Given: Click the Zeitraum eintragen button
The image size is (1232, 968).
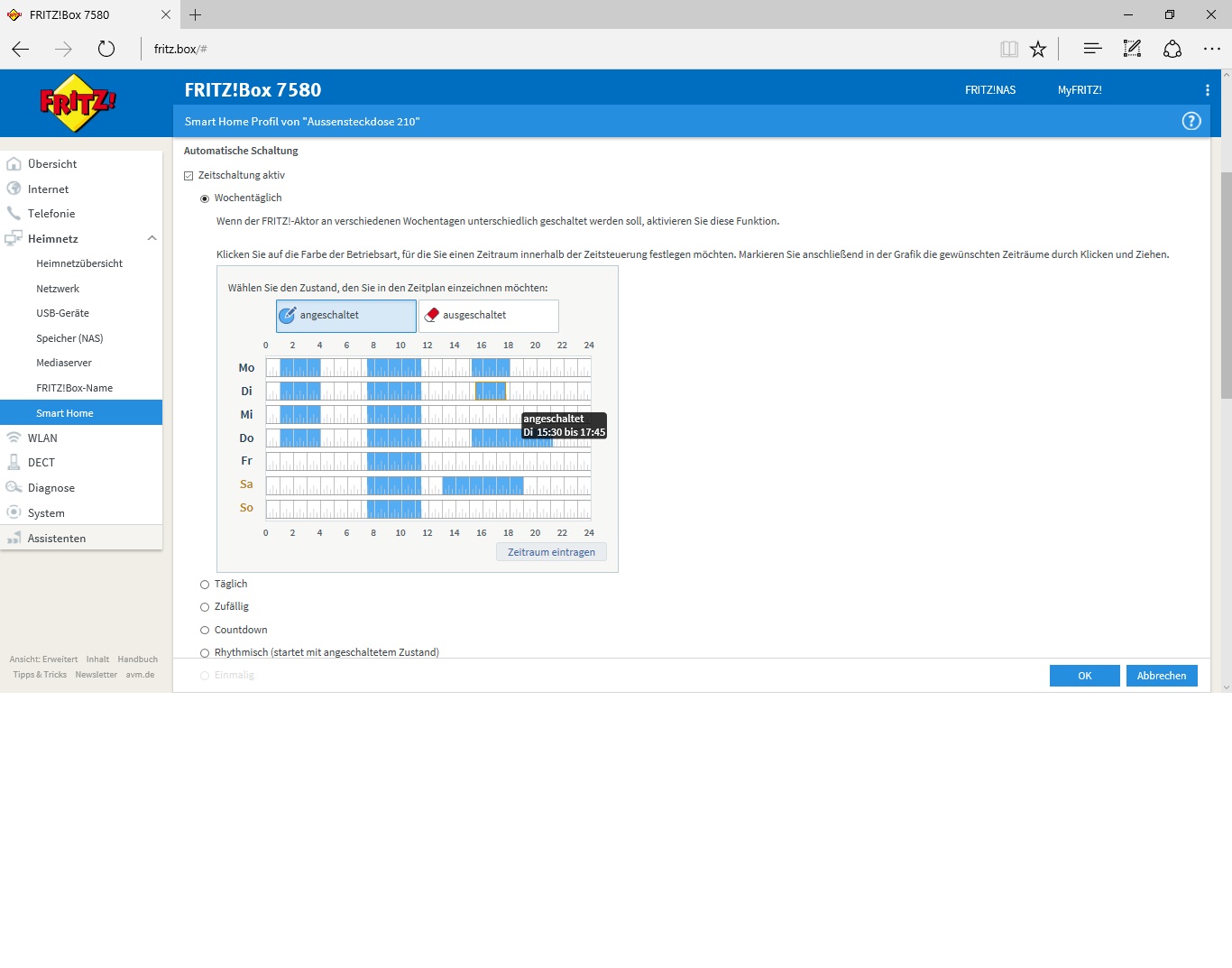Looking at the screenshot, I should click(551, 552).
